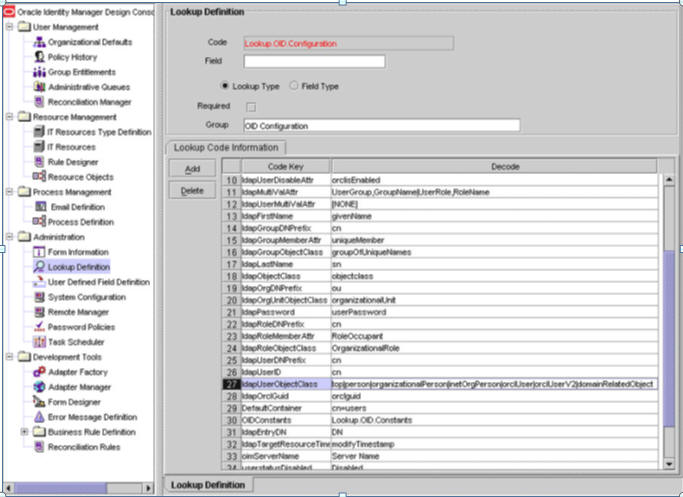
Task: Collapse the Resource Management folder
Action: 10,117
